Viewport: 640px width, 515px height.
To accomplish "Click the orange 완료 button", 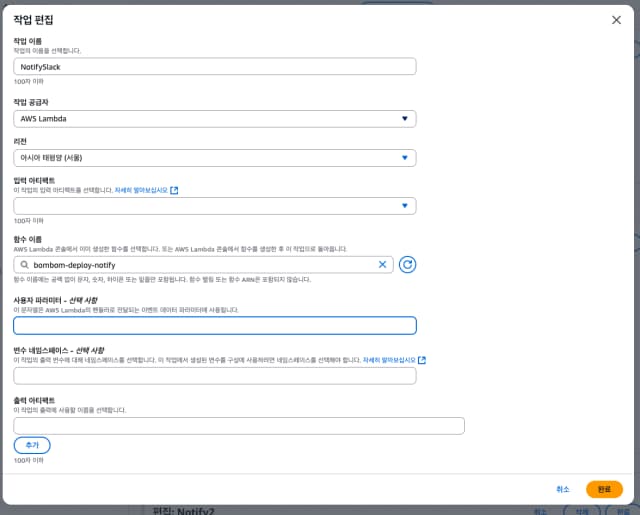I will point(604,489).
